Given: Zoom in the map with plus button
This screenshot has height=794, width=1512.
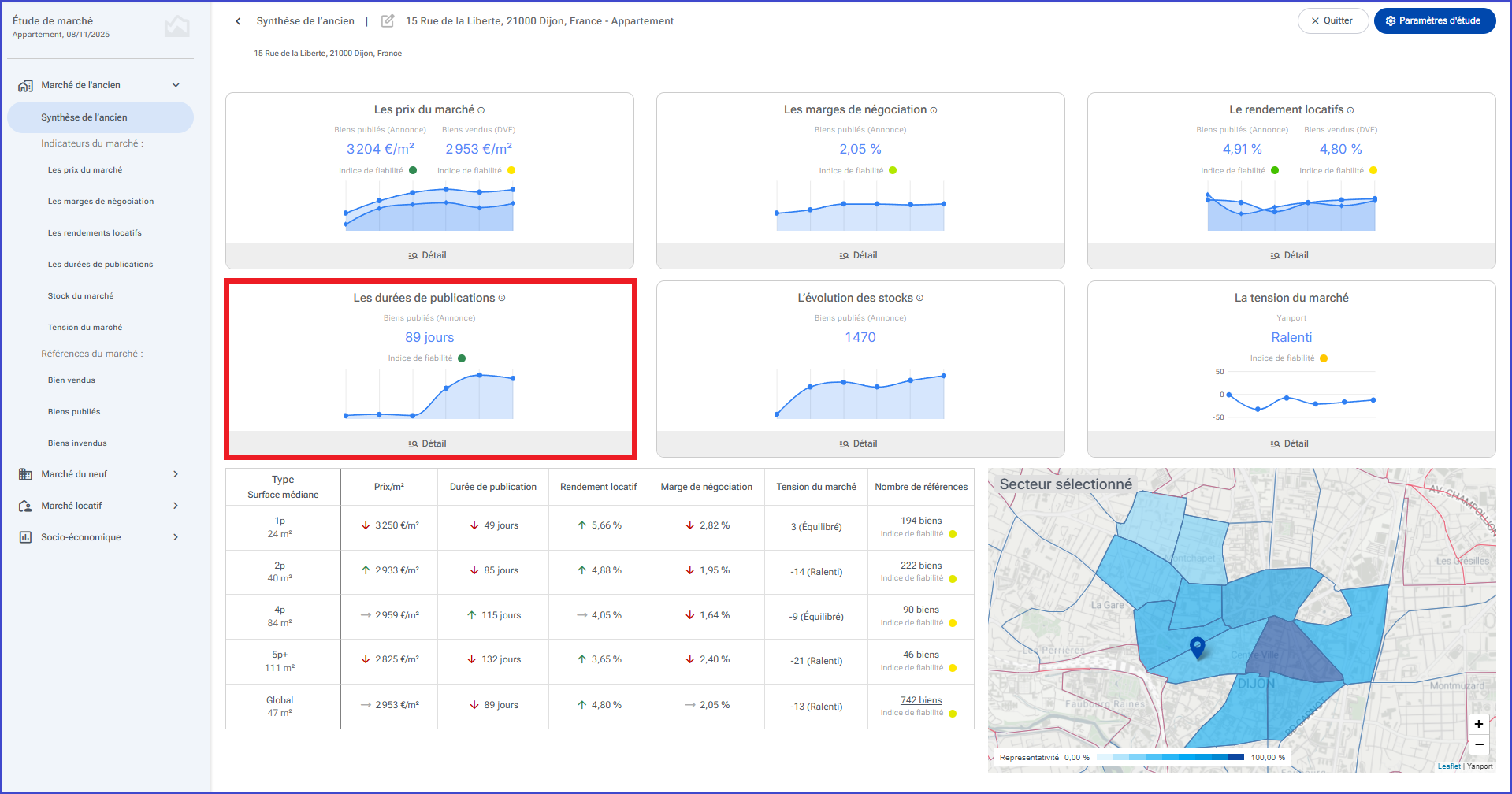Looking at the screenshot, I should click(1479, 724).
